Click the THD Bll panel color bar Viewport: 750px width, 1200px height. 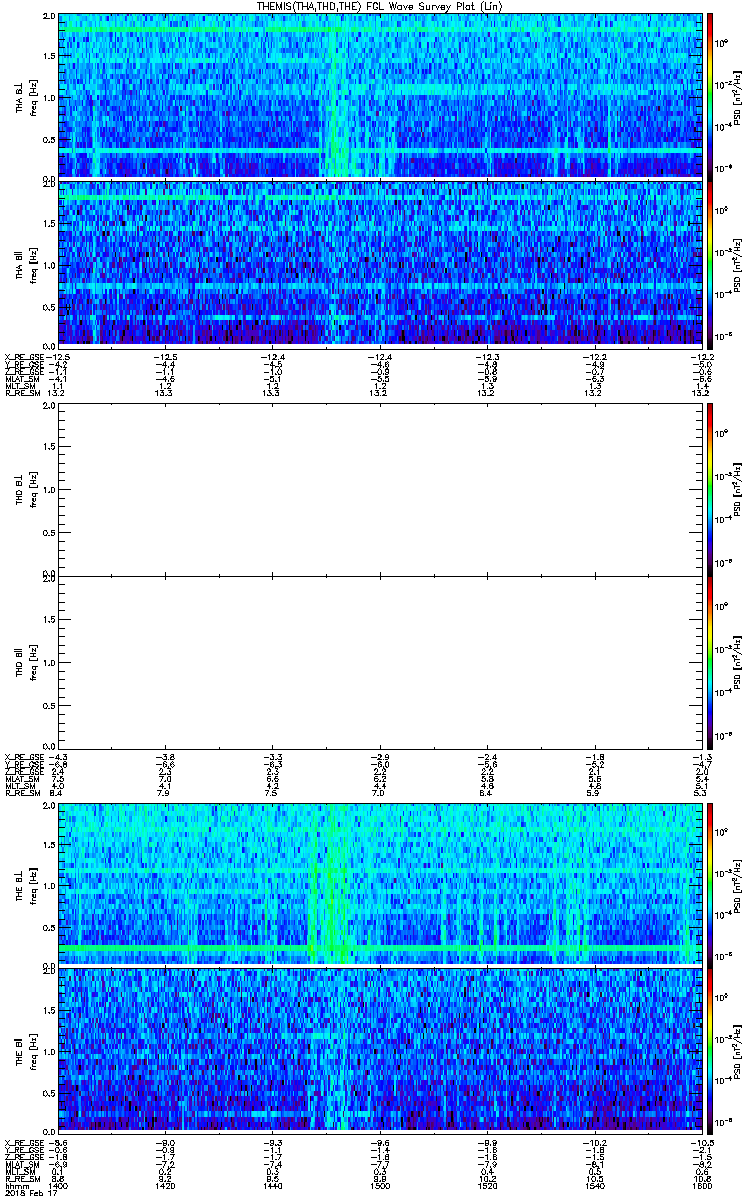[x=711, y=662]
